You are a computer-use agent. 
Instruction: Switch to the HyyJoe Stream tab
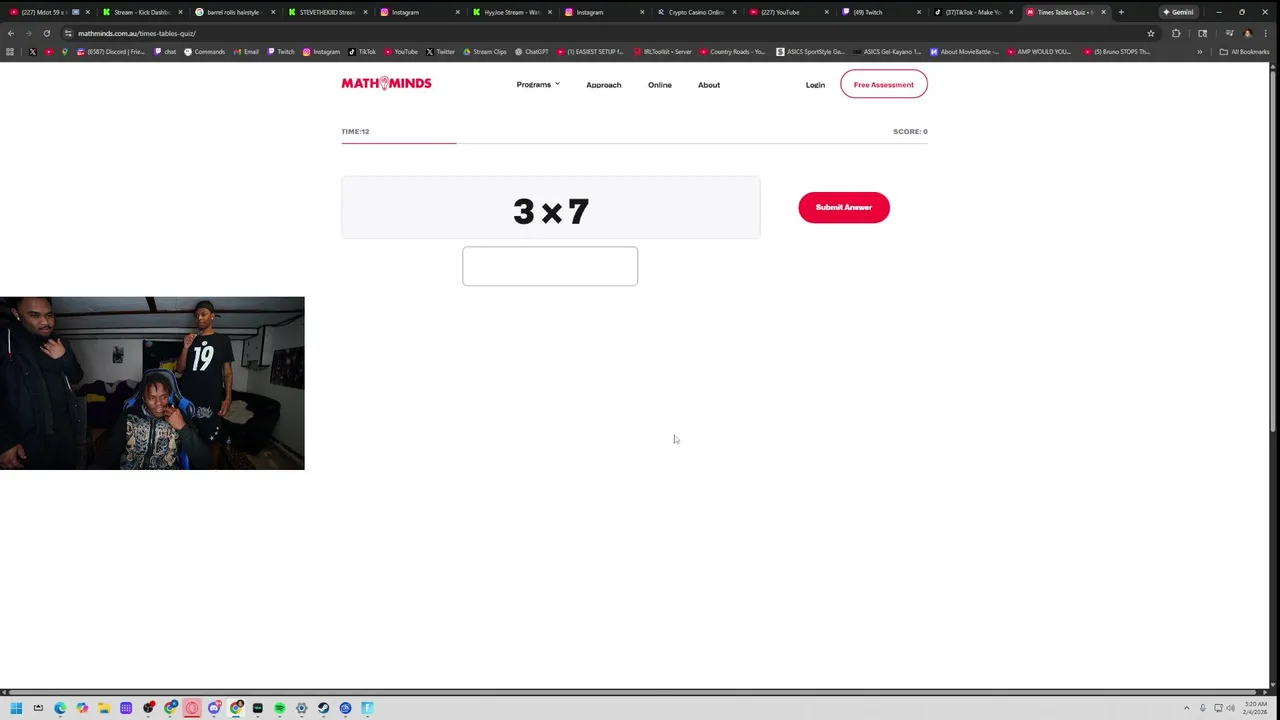(512, 12)
